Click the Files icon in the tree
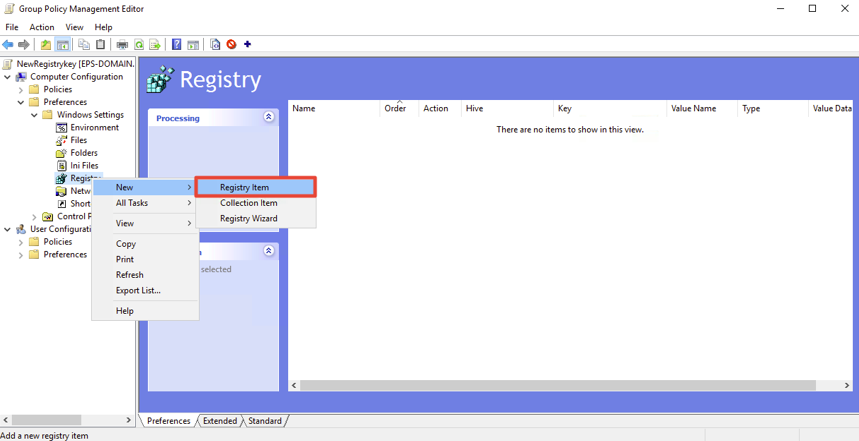859x441 pixels. coord(62,140)
